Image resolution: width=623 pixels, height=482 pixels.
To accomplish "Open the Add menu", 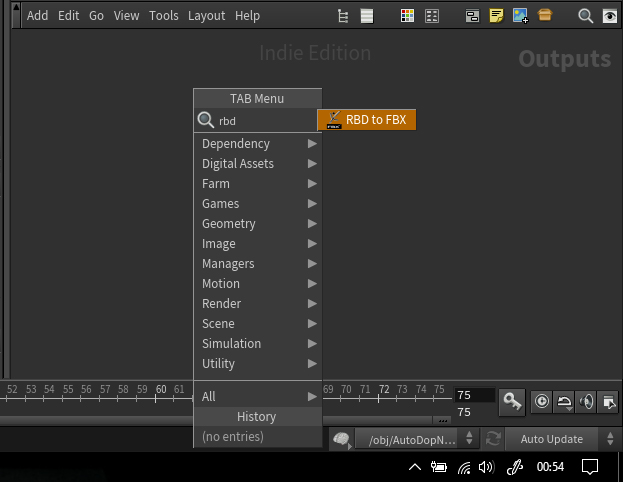I will [x=37, y=15].
